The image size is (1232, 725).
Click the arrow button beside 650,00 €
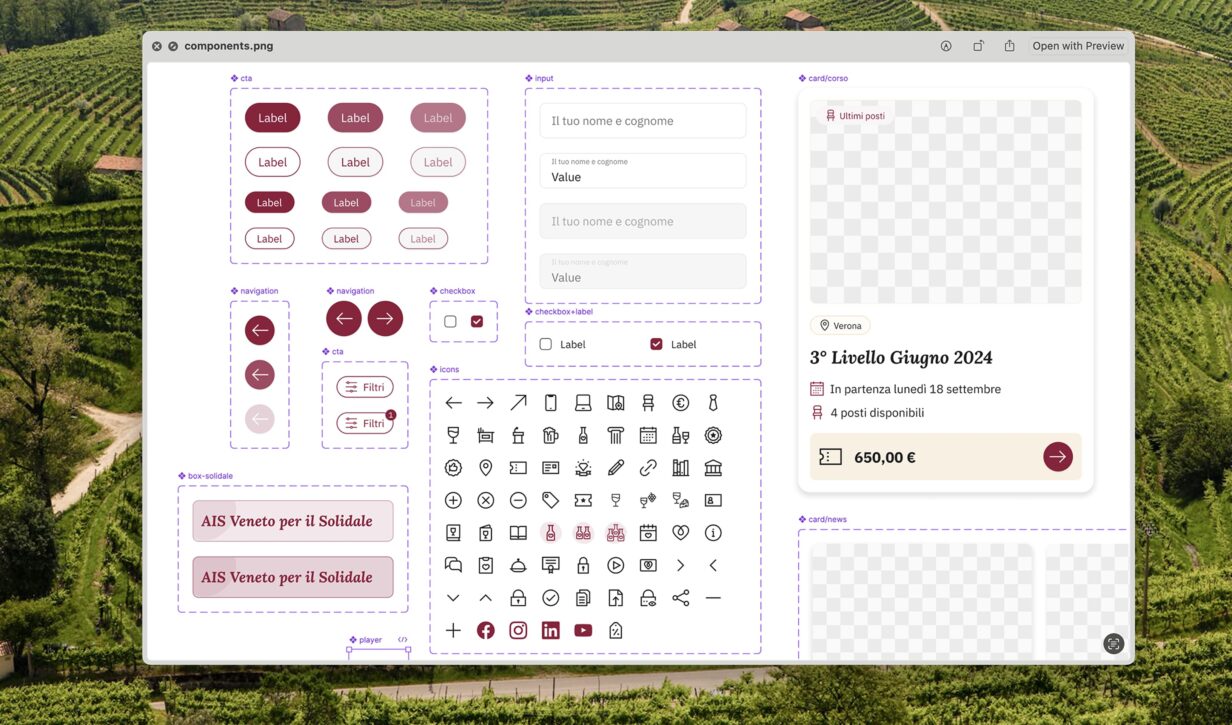pyautogui.click(x=1057, y=457)
